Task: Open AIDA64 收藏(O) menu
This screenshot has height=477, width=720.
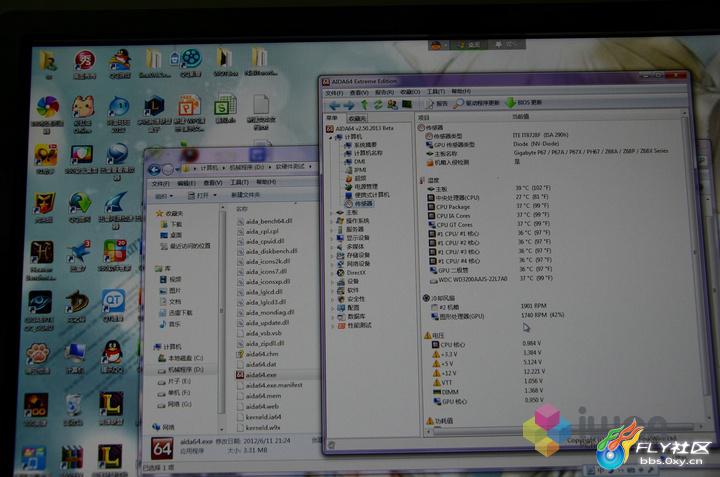Action: click(410, 92)
